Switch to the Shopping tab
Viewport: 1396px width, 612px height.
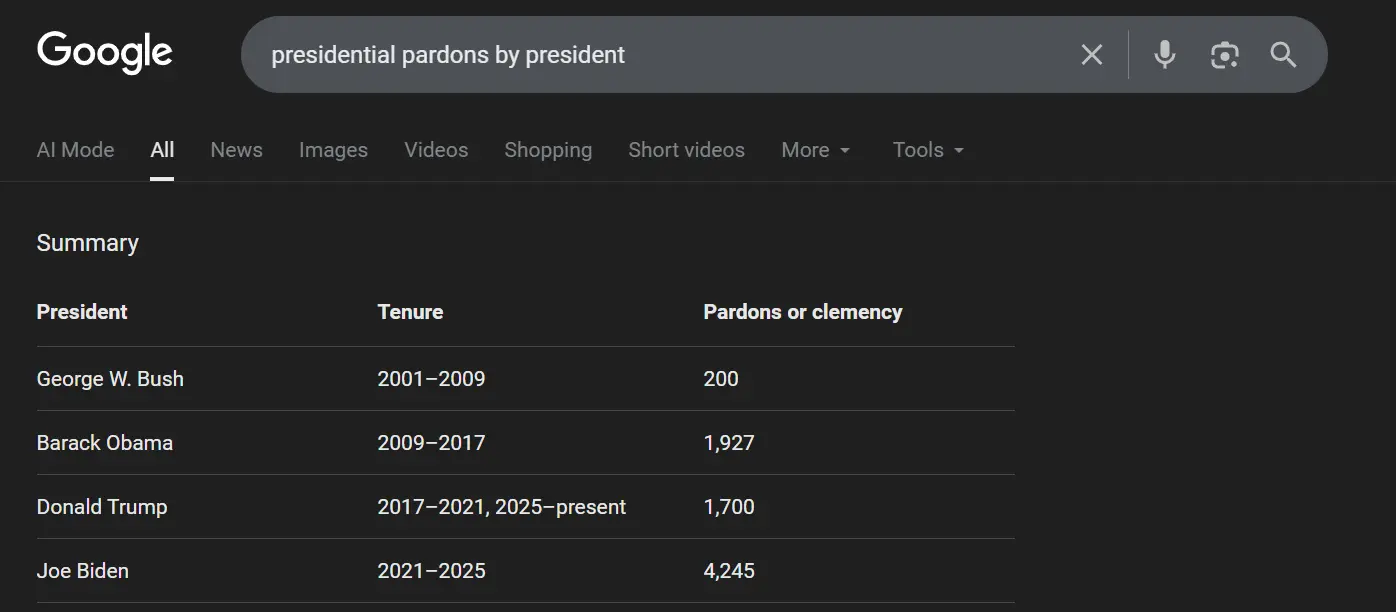(x=548, y=150)
